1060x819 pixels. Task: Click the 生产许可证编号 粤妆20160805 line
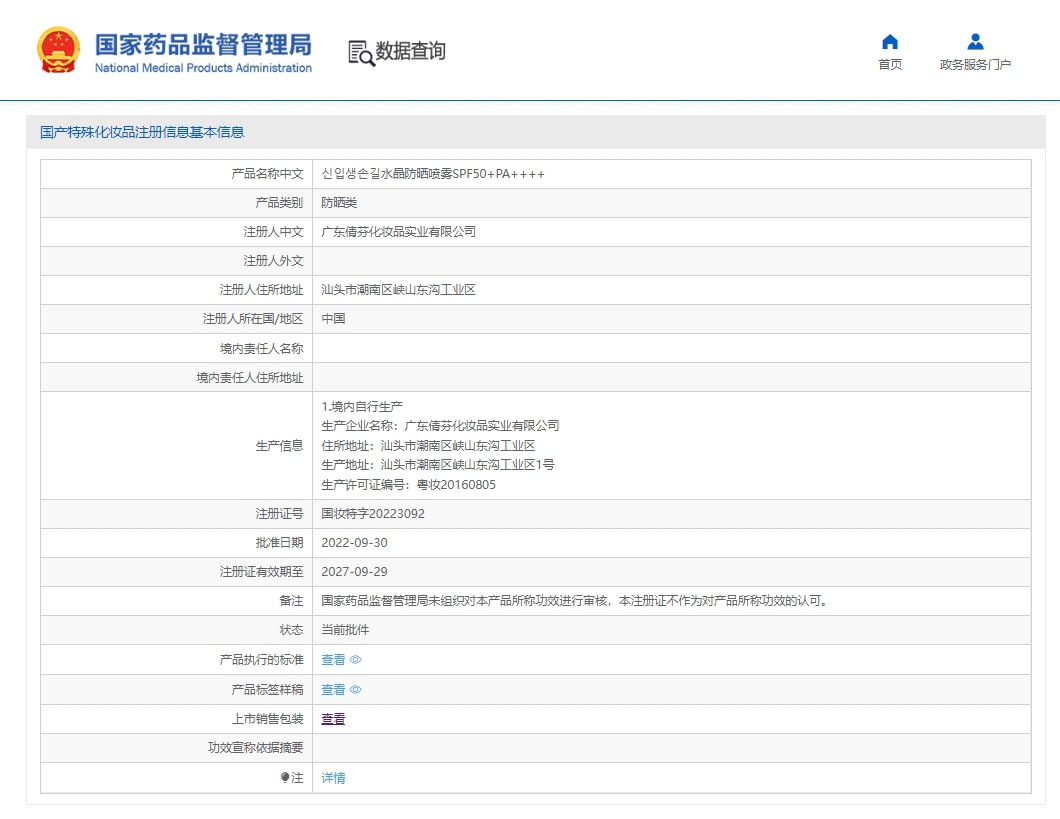(408, 485)
